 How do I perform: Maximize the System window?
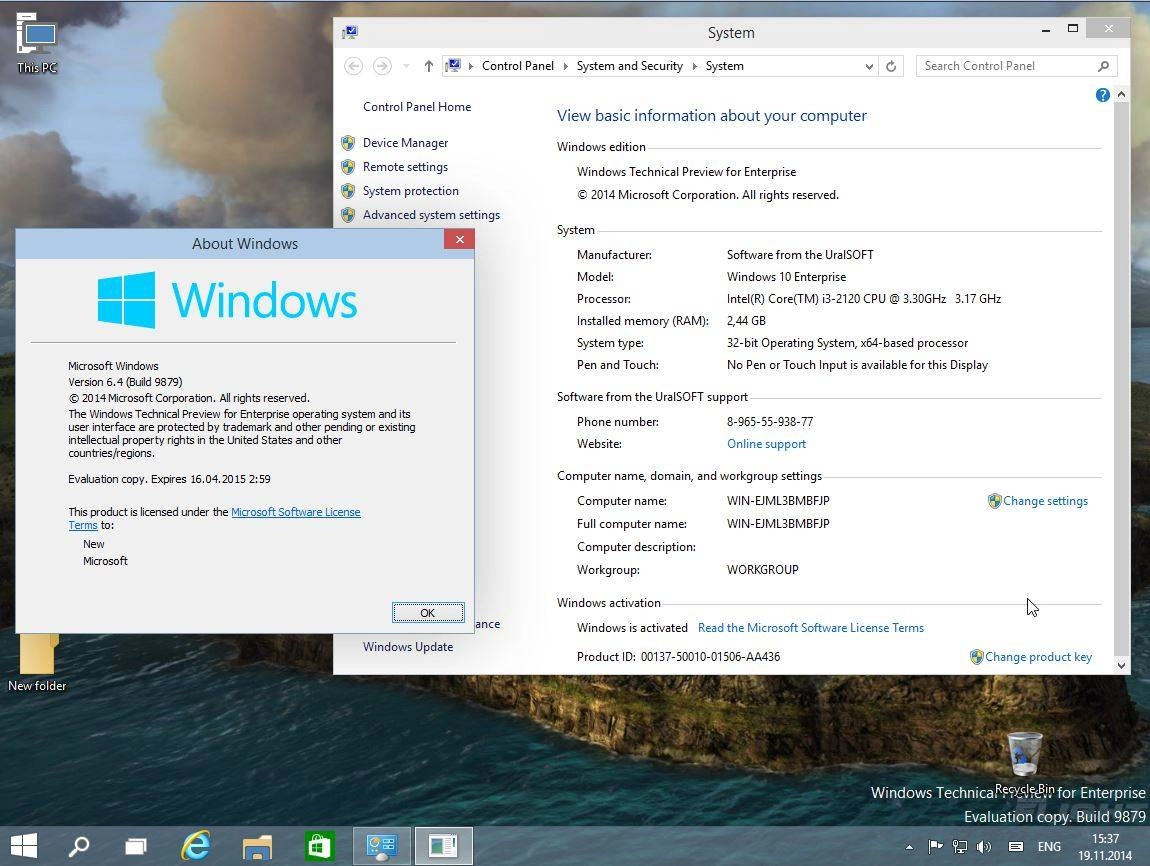[1073, 29]
